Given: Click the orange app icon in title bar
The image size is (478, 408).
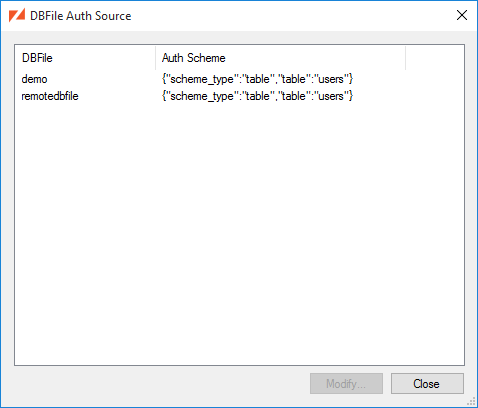Looking at the screenshot, I should 17,15.
